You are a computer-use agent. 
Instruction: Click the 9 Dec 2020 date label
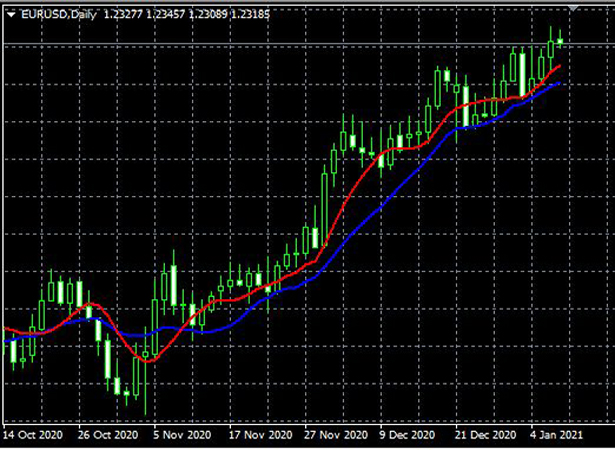[x=408, y=435]
